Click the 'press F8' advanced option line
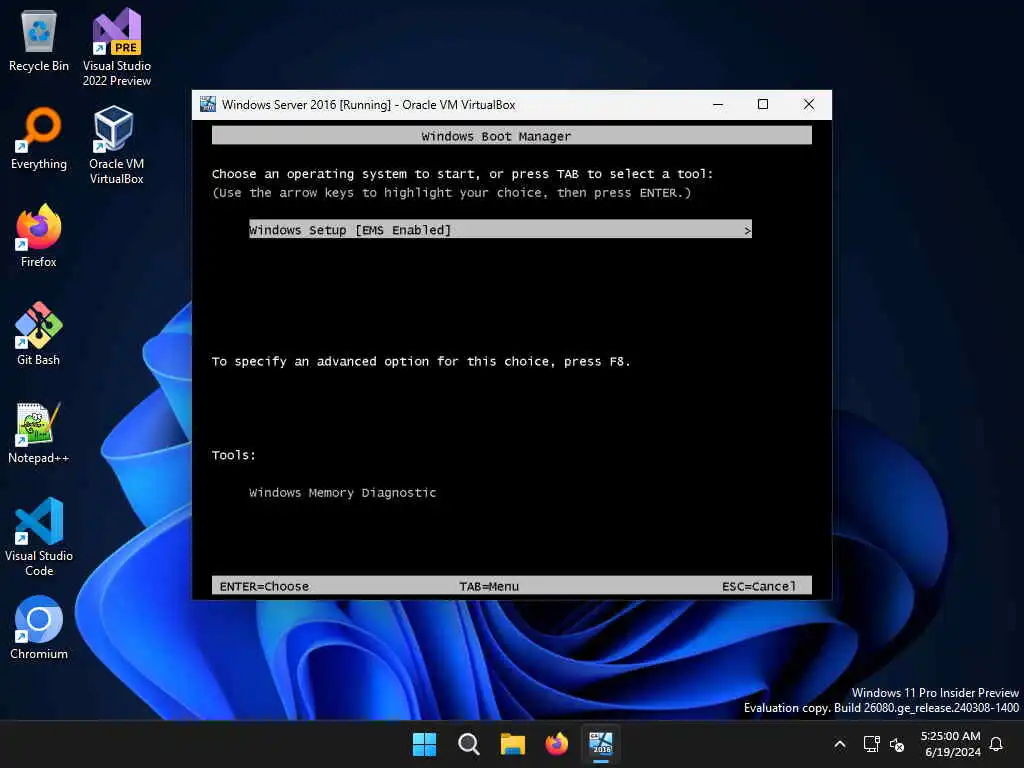Screen dimensions: 1024x768 click(421, 362)
